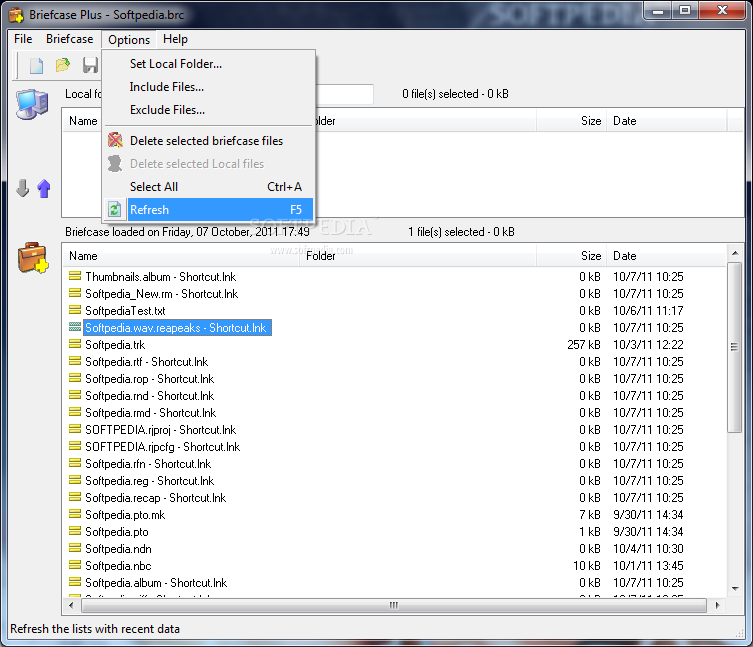This screenshot has height=647, width=753.
Task: Click the briefcase icon beside file list
Action: pyautogui.click(x=33, y=258)
